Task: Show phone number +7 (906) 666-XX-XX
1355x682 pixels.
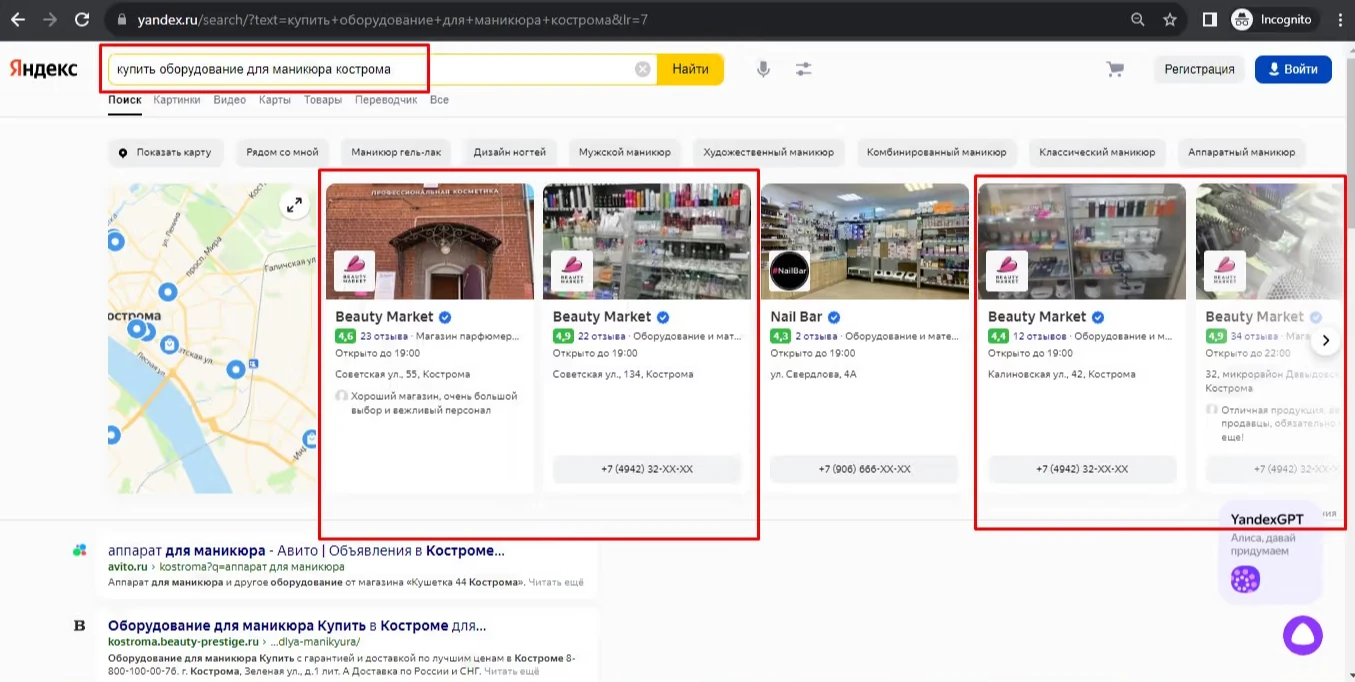Action: tap(864, 469)
